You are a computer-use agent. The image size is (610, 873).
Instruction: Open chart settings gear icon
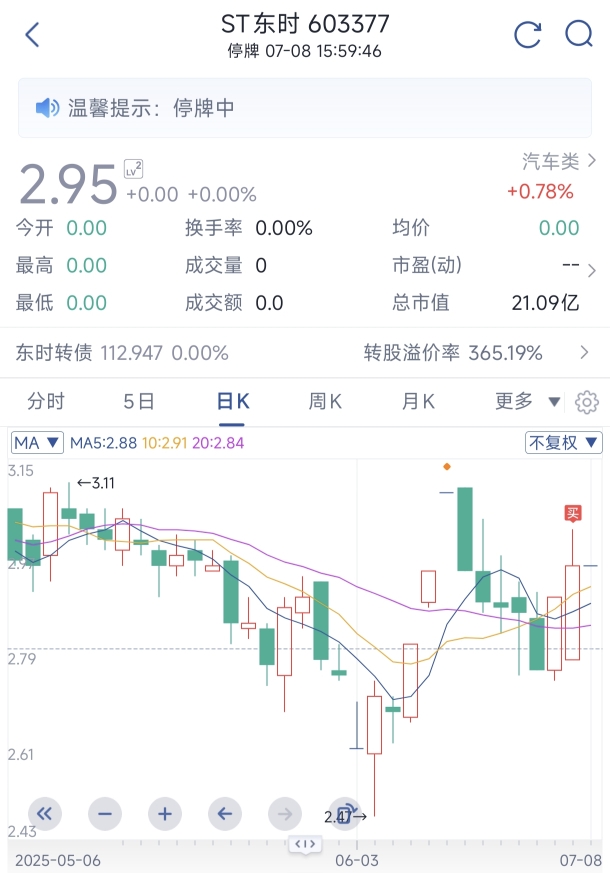click(587, 402)
